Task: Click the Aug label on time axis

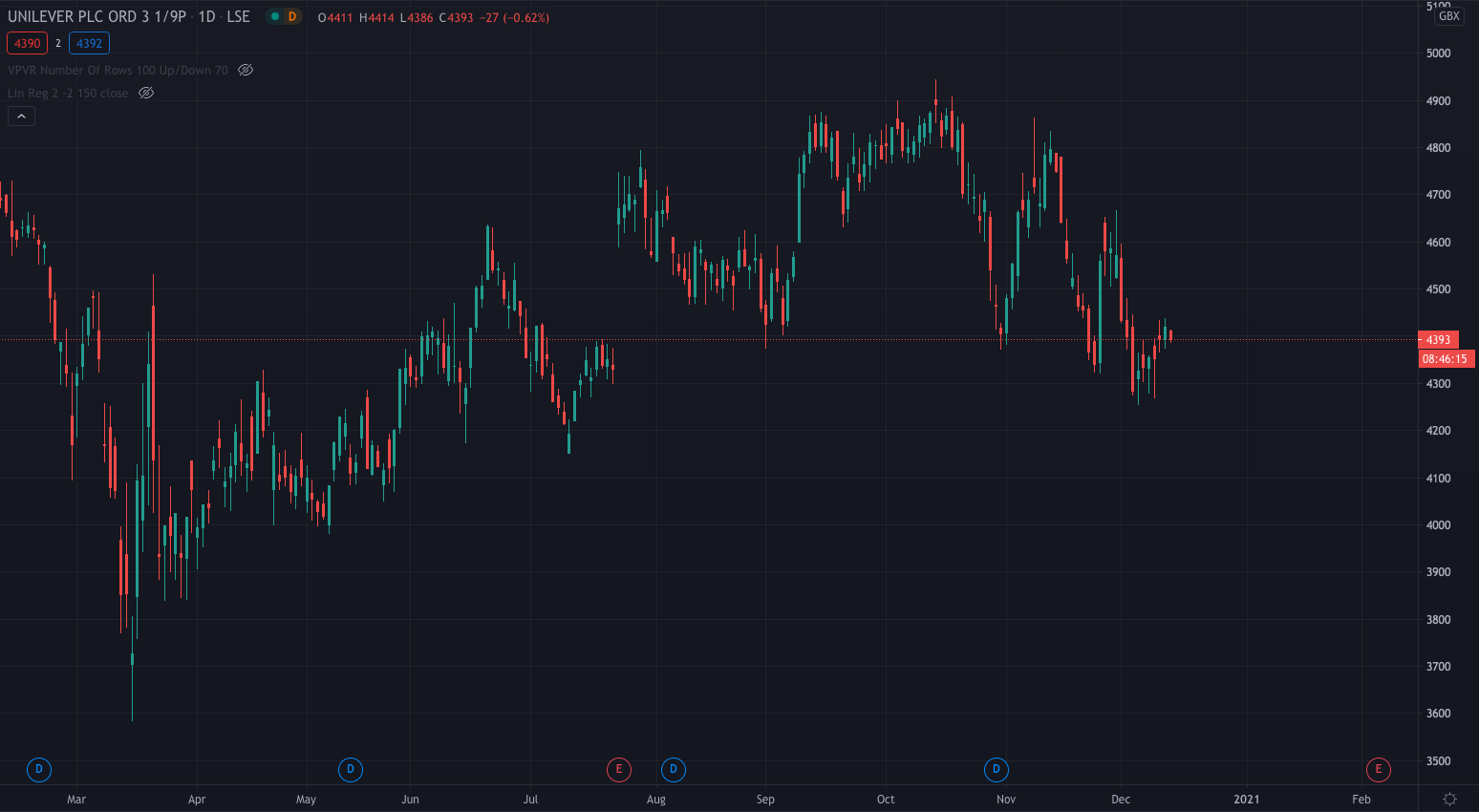Action: pyautogui.click(x=656, y=800)
